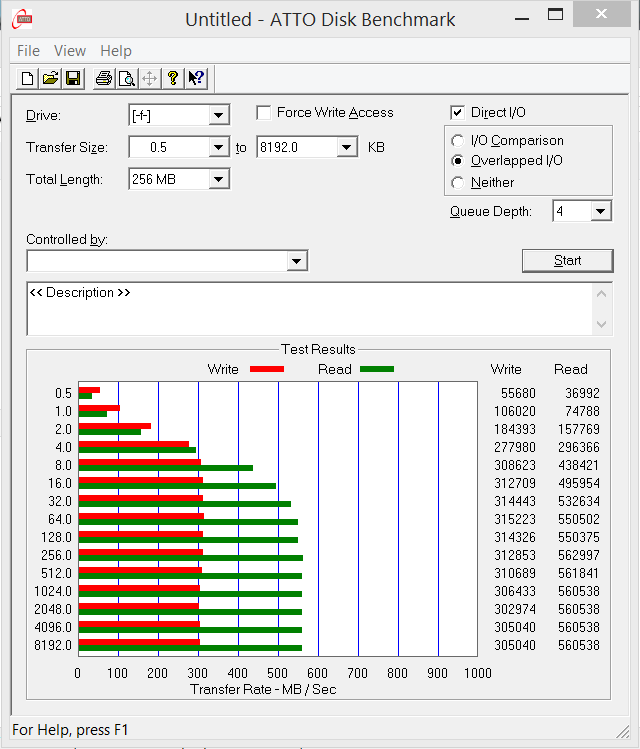Click the window resize grip corner
The height and width of the screenshot is (749, 640).
pos(622,731)
